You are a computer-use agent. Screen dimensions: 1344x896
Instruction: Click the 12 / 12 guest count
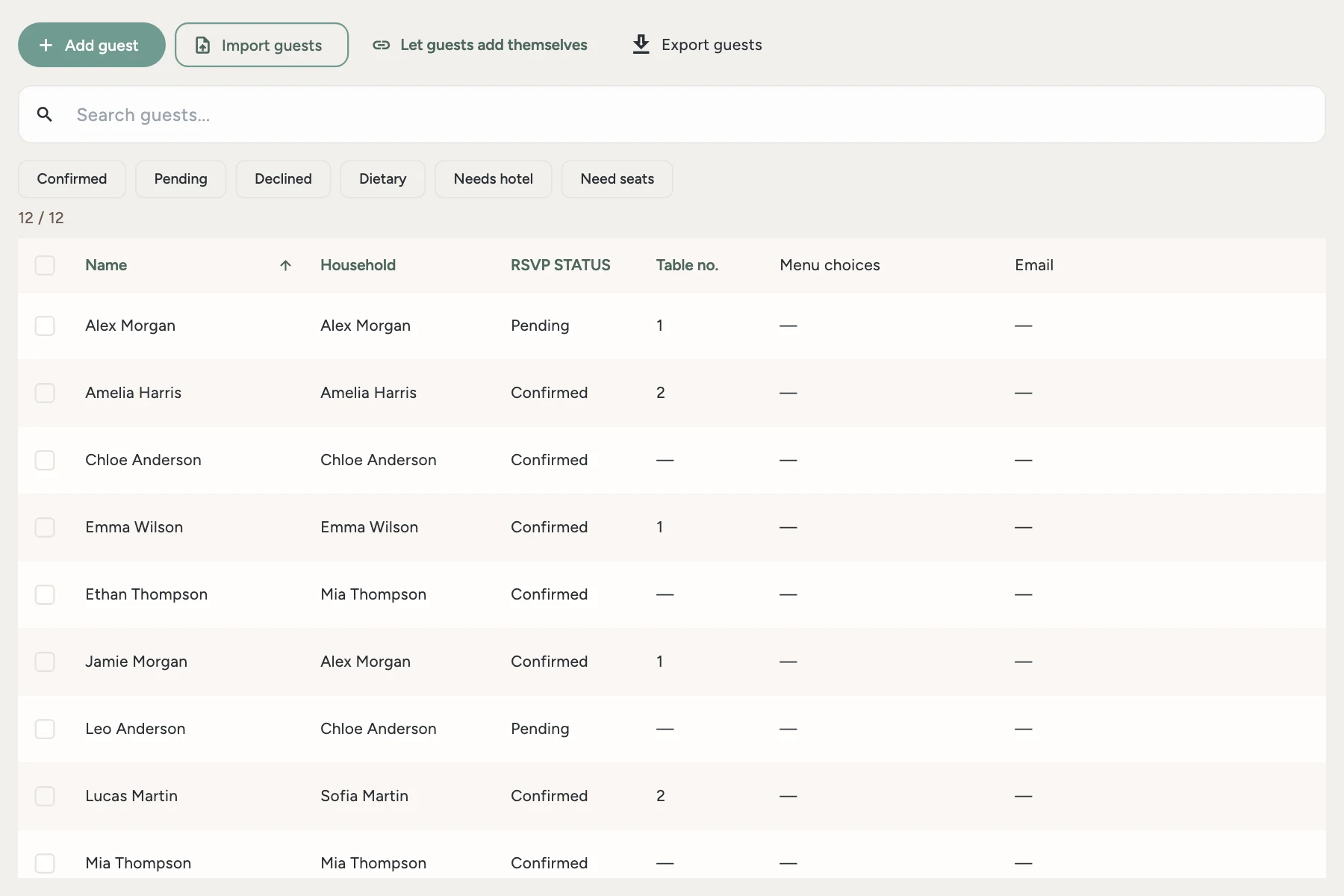[41, 218]
